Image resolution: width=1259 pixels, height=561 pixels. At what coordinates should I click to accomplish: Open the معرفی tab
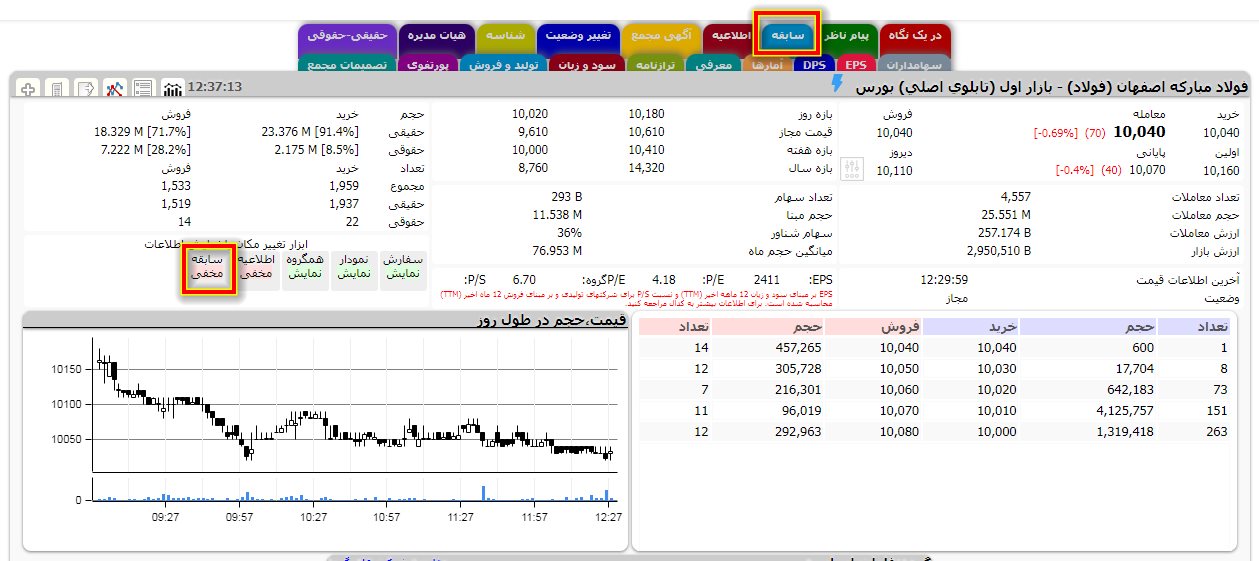tap(712, 64)
